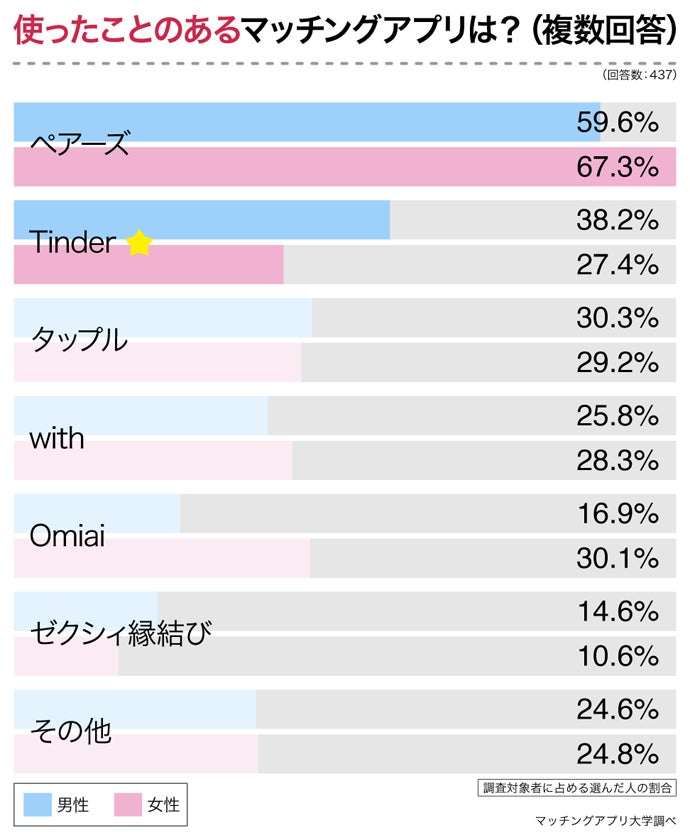The width and height of the screenshot is (690, 840).
Task: Click the 10.6% ゼクシィ縁結び female value
Action: (617, 656)
